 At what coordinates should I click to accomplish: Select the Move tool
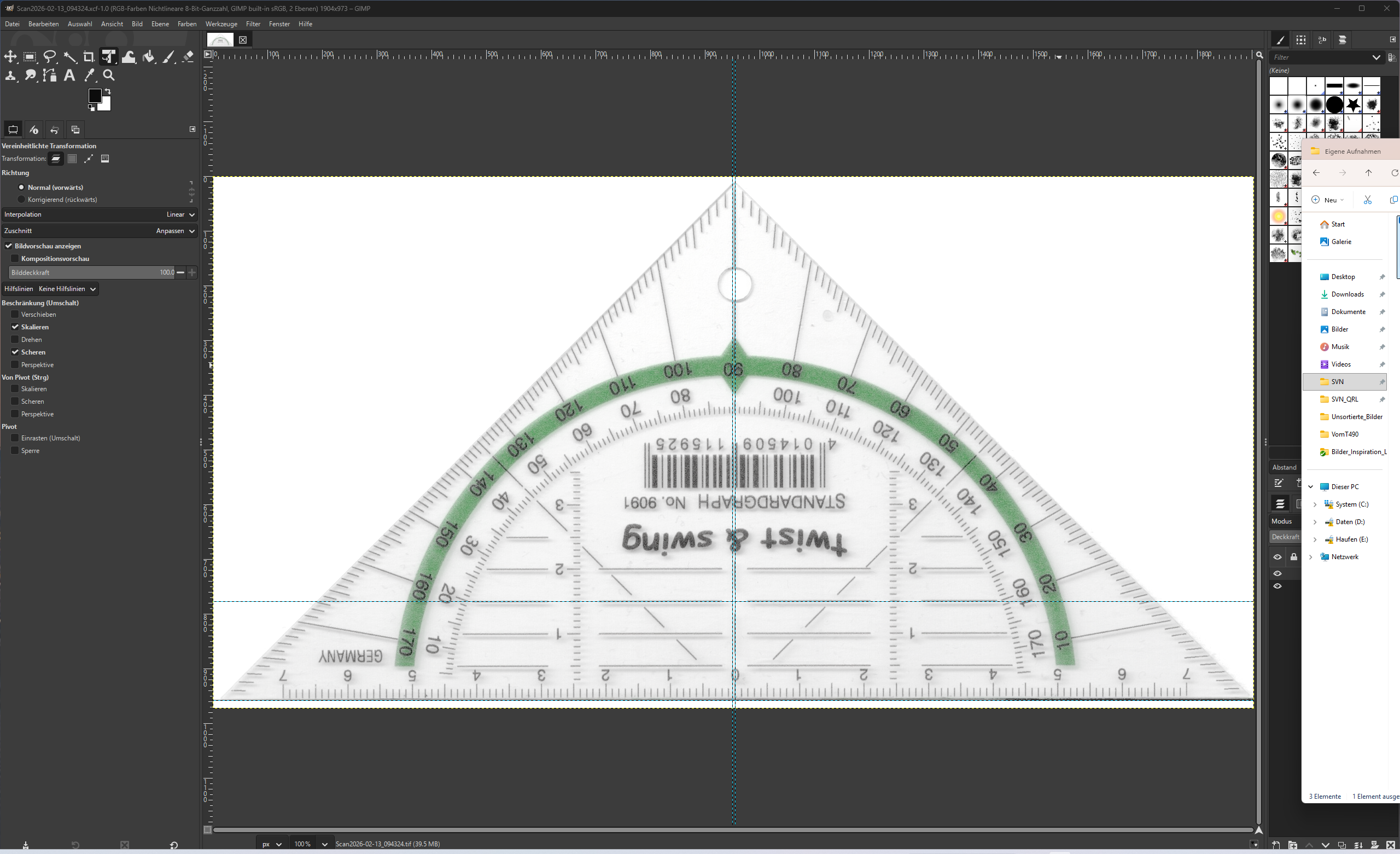click(x=10, y=56)
